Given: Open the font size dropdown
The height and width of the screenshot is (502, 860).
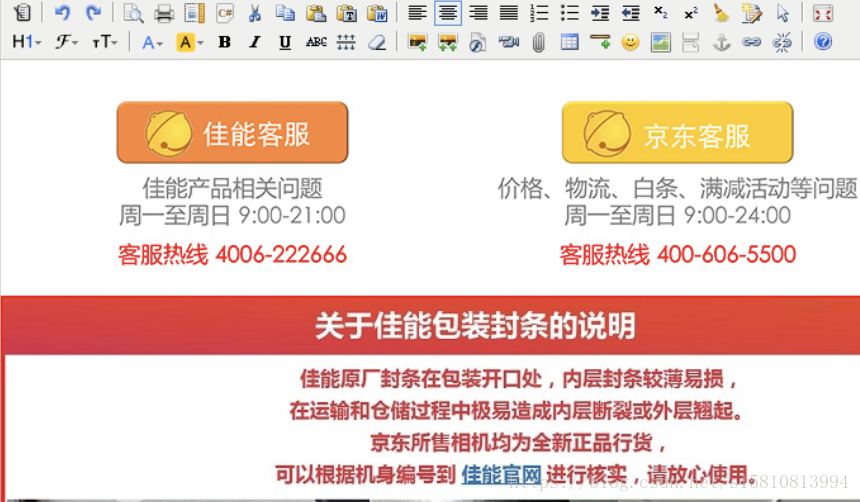Looking at the screenshot, I should [105, 42].
